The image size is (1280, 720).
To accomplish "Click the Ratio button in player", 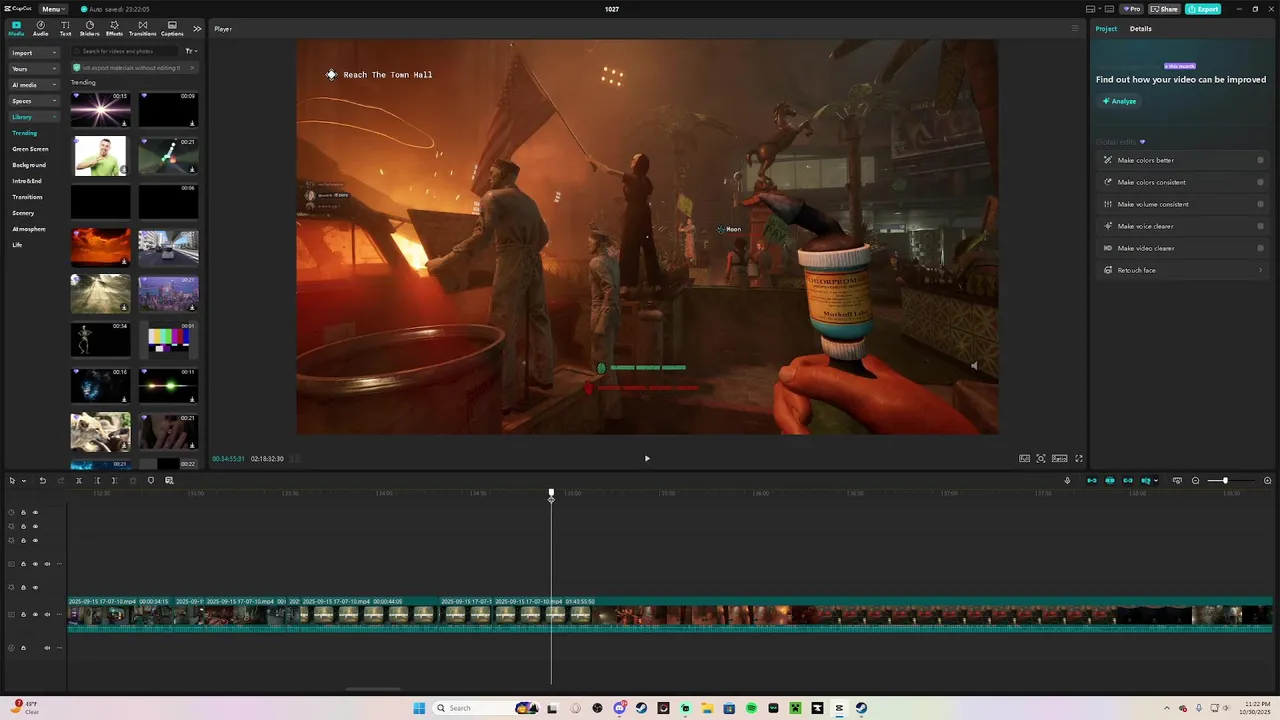I will click(1059, 458).
